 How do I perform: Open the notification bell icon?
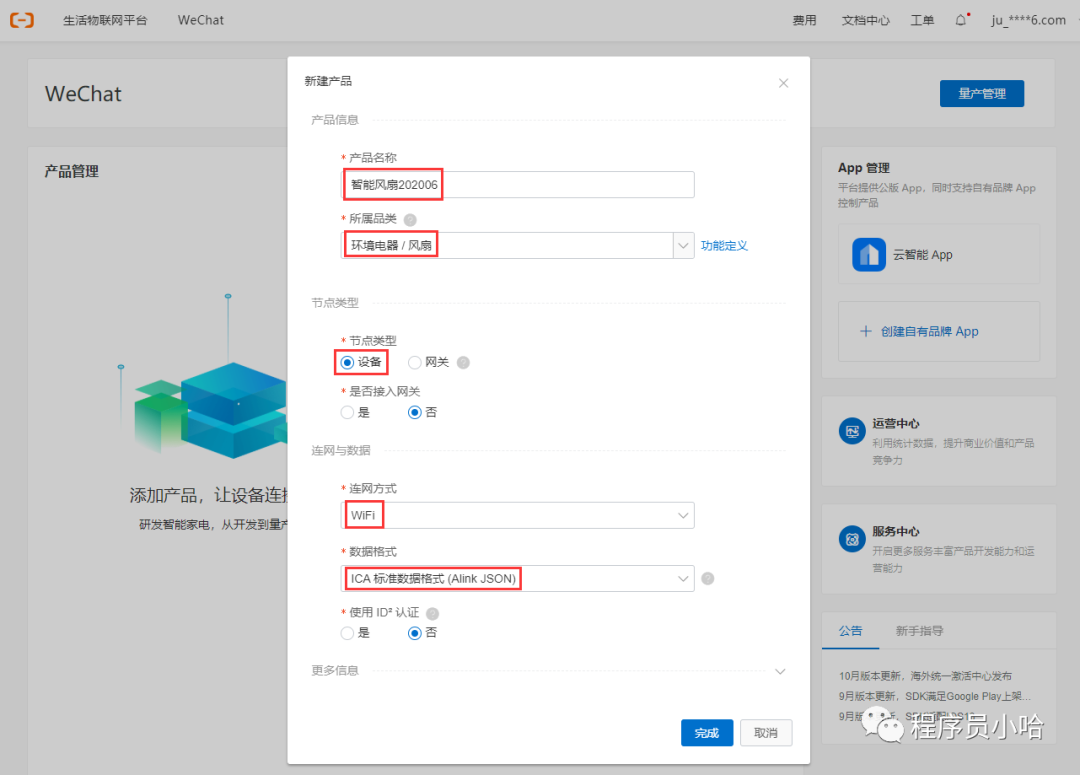coord(961,20)
